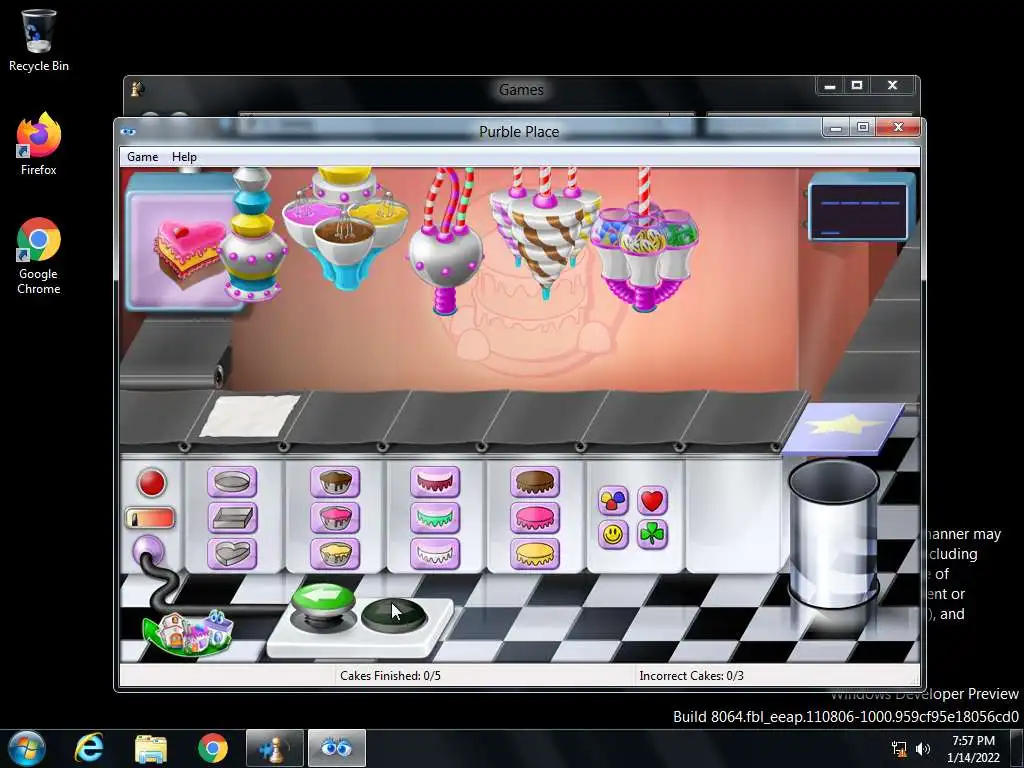Screen dimensions: 1024x768
Task: Maximize the Games window behind
Action: click(x=857, y=86)
